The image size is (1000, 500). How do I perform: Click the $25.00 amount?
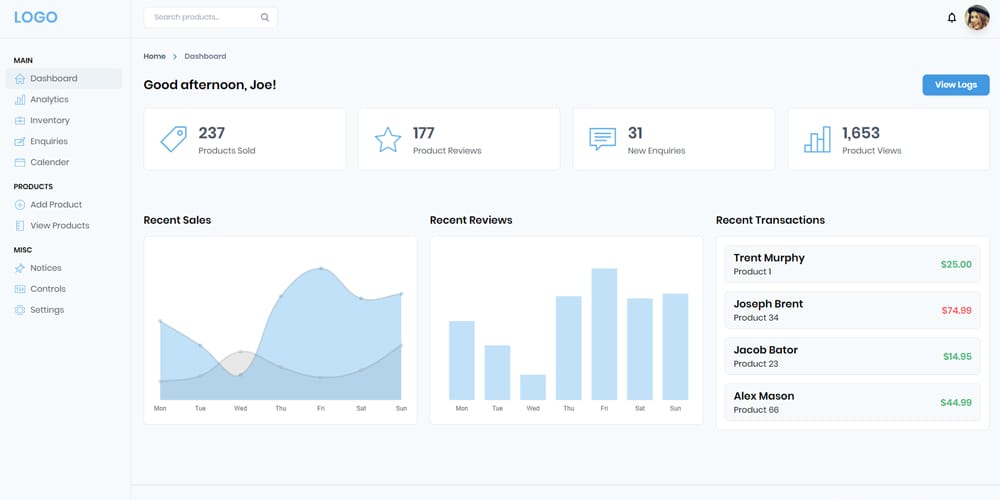point(956,264)
